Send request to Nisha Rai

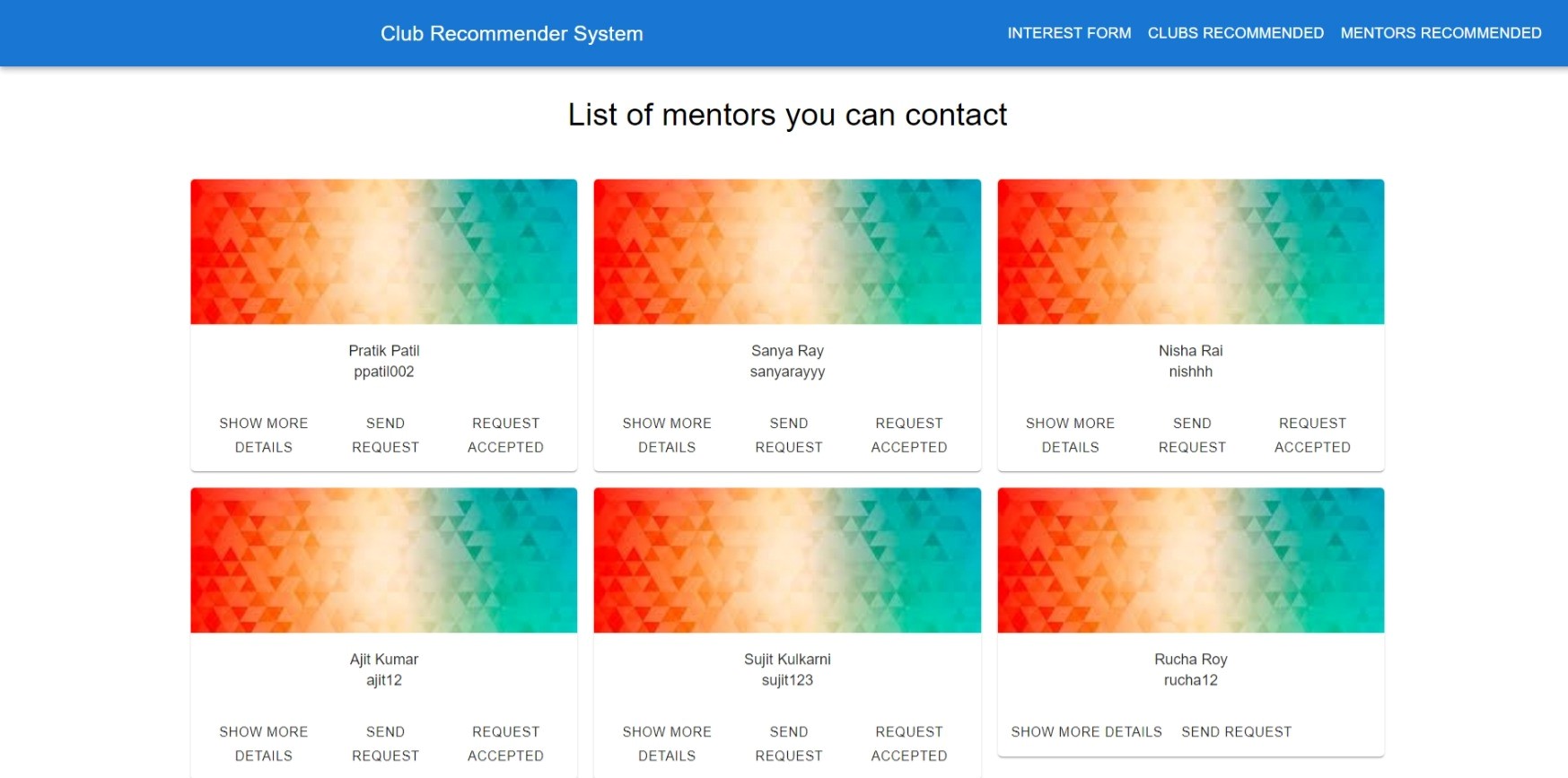pyautogui.click(x=1191, y=435)
